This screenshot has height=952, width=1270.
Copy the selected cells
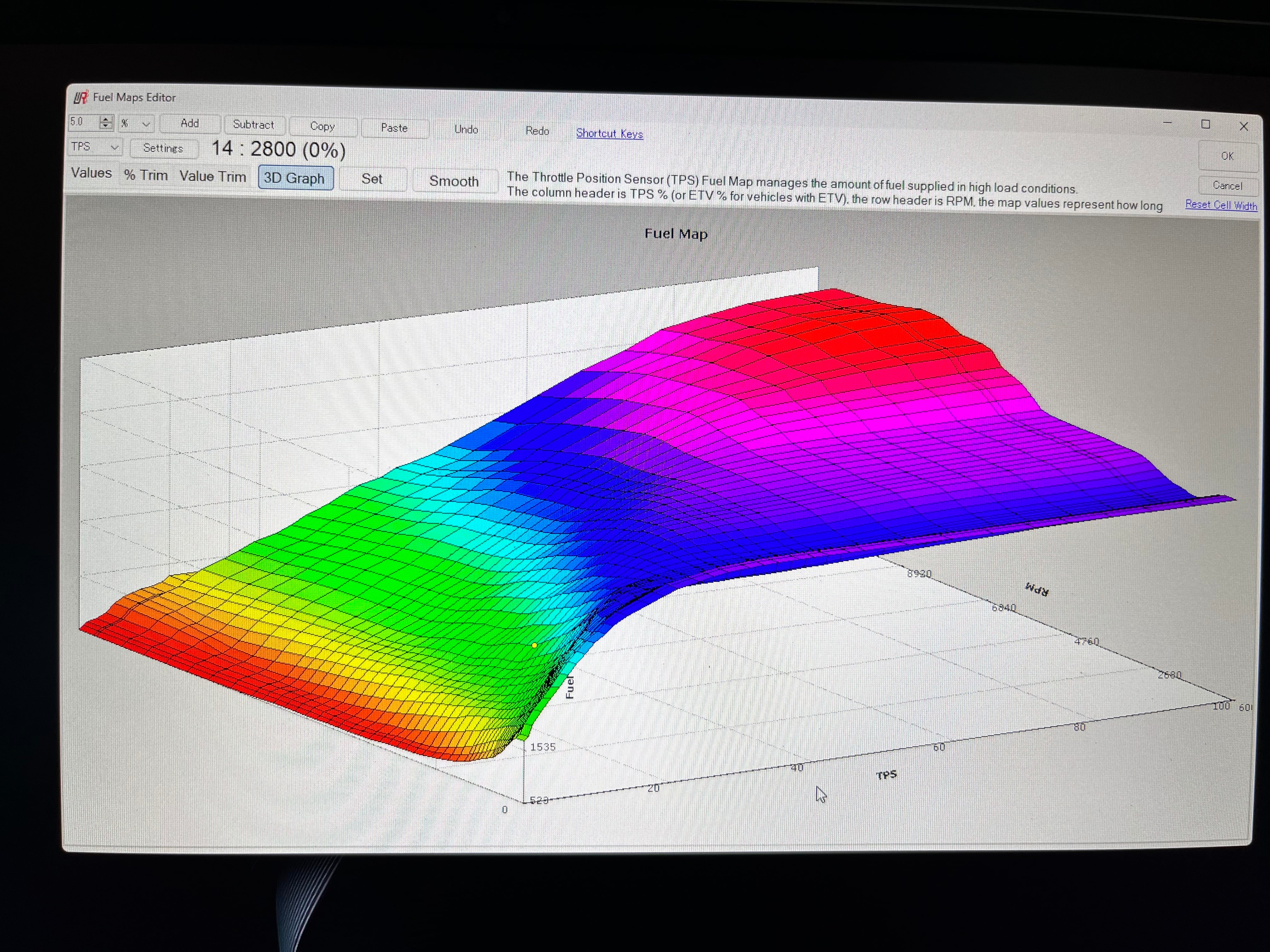322,126
